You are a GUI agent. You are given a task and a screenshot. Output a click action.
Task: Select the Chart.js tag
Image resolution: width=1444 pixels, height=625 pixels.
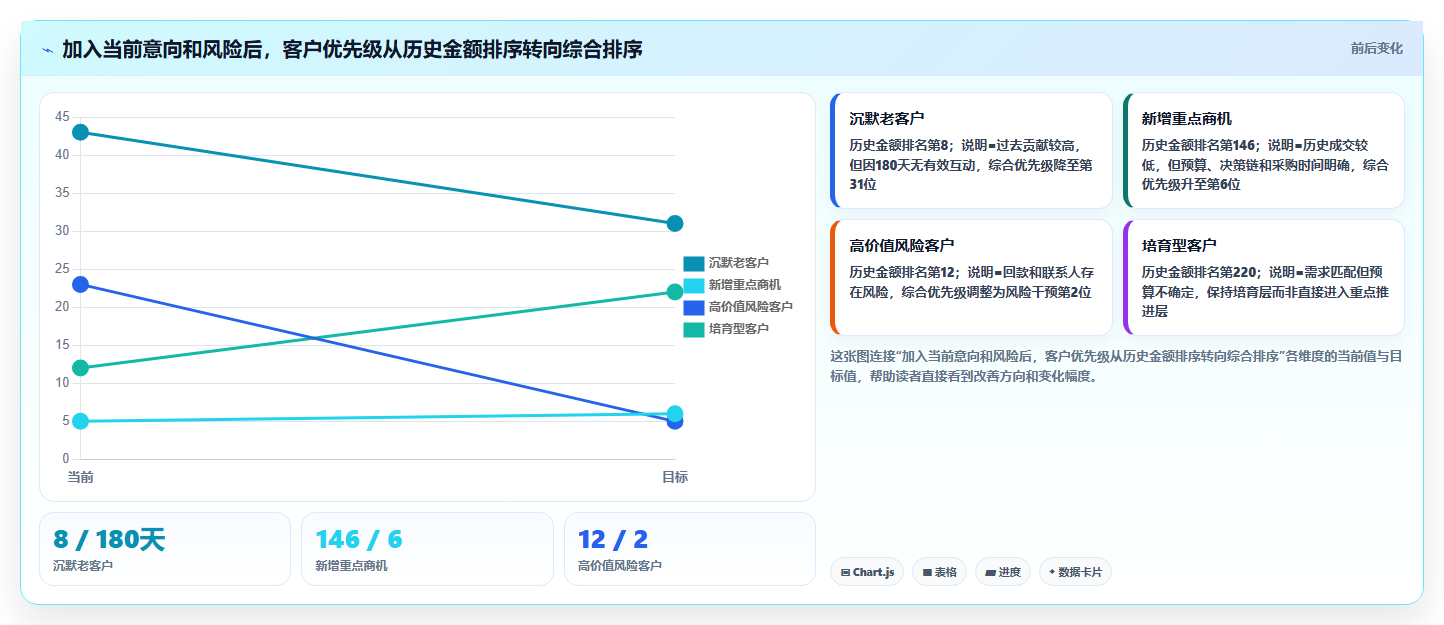click(867, 572)
